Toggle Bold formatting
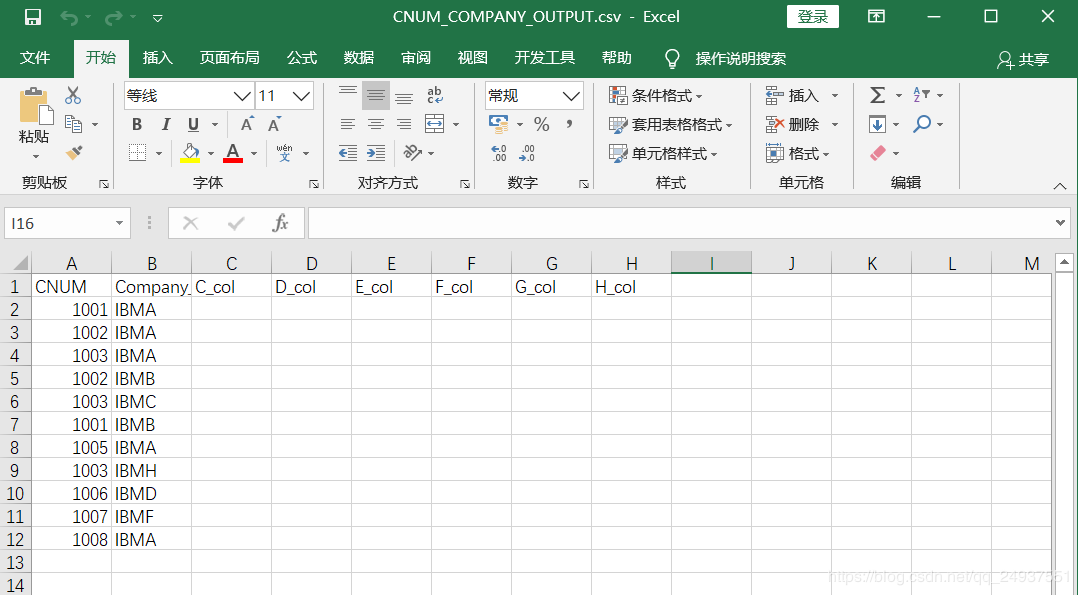Image resolution: width=1078 pixels, height=595 pixels. click(x=137, y=125)
